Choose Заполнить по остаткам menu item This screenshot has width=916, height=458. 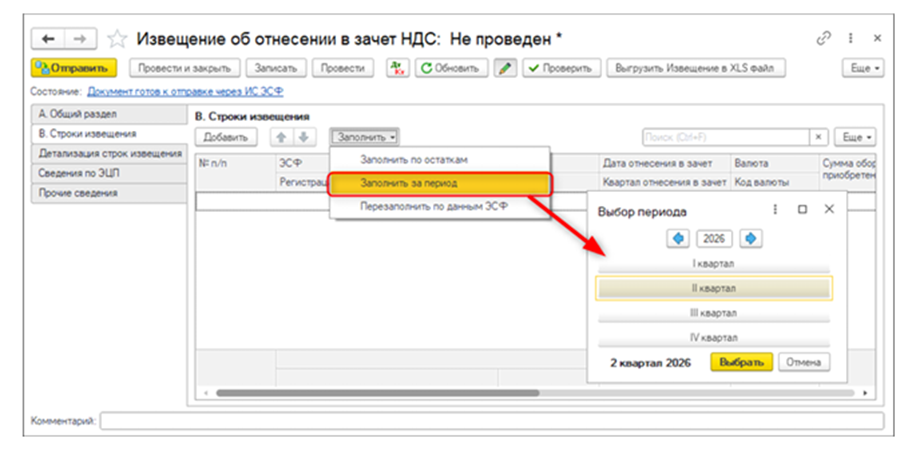439,159
